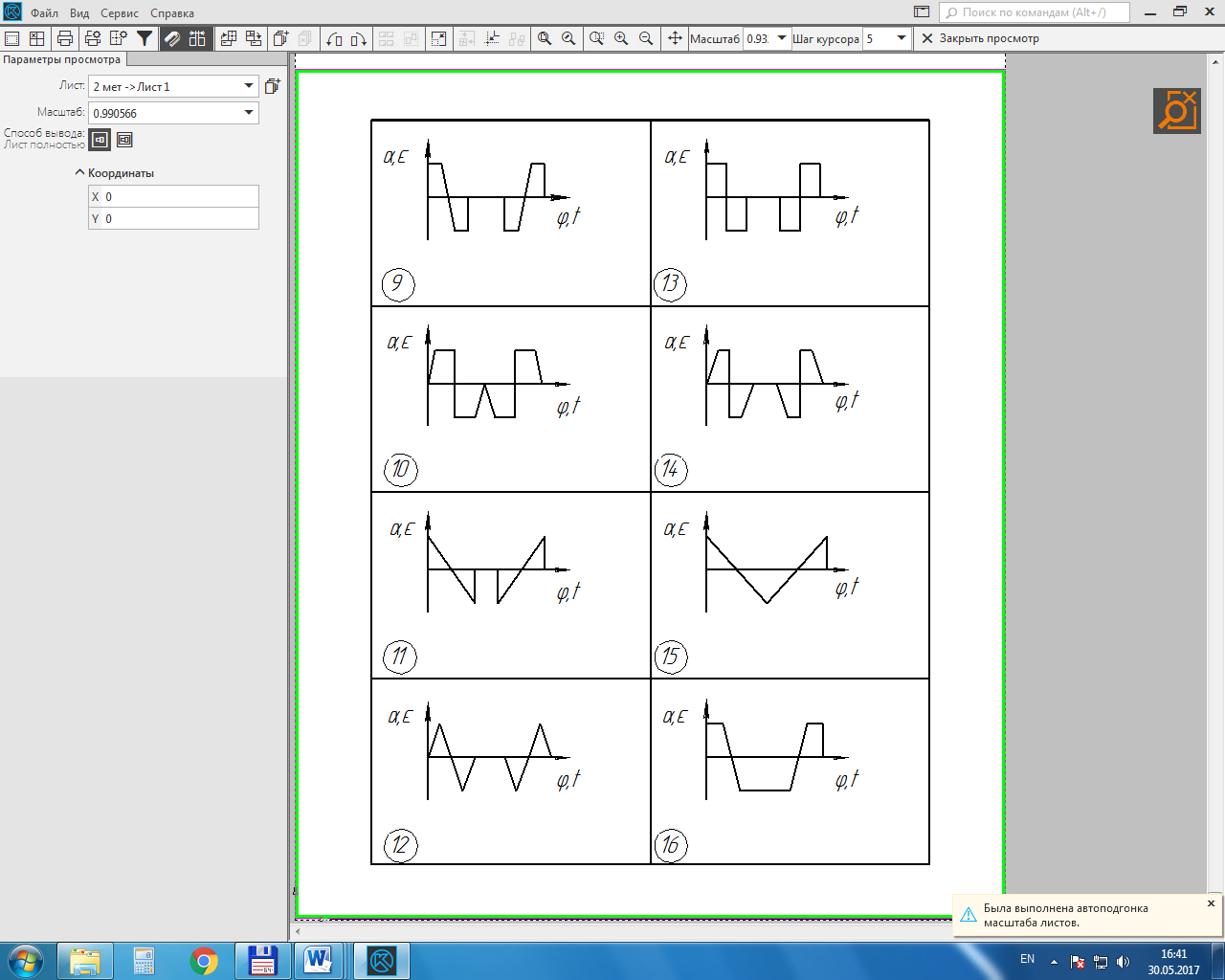Click the magnifier with minus zoom-out icon

click(x=646, y=38)
